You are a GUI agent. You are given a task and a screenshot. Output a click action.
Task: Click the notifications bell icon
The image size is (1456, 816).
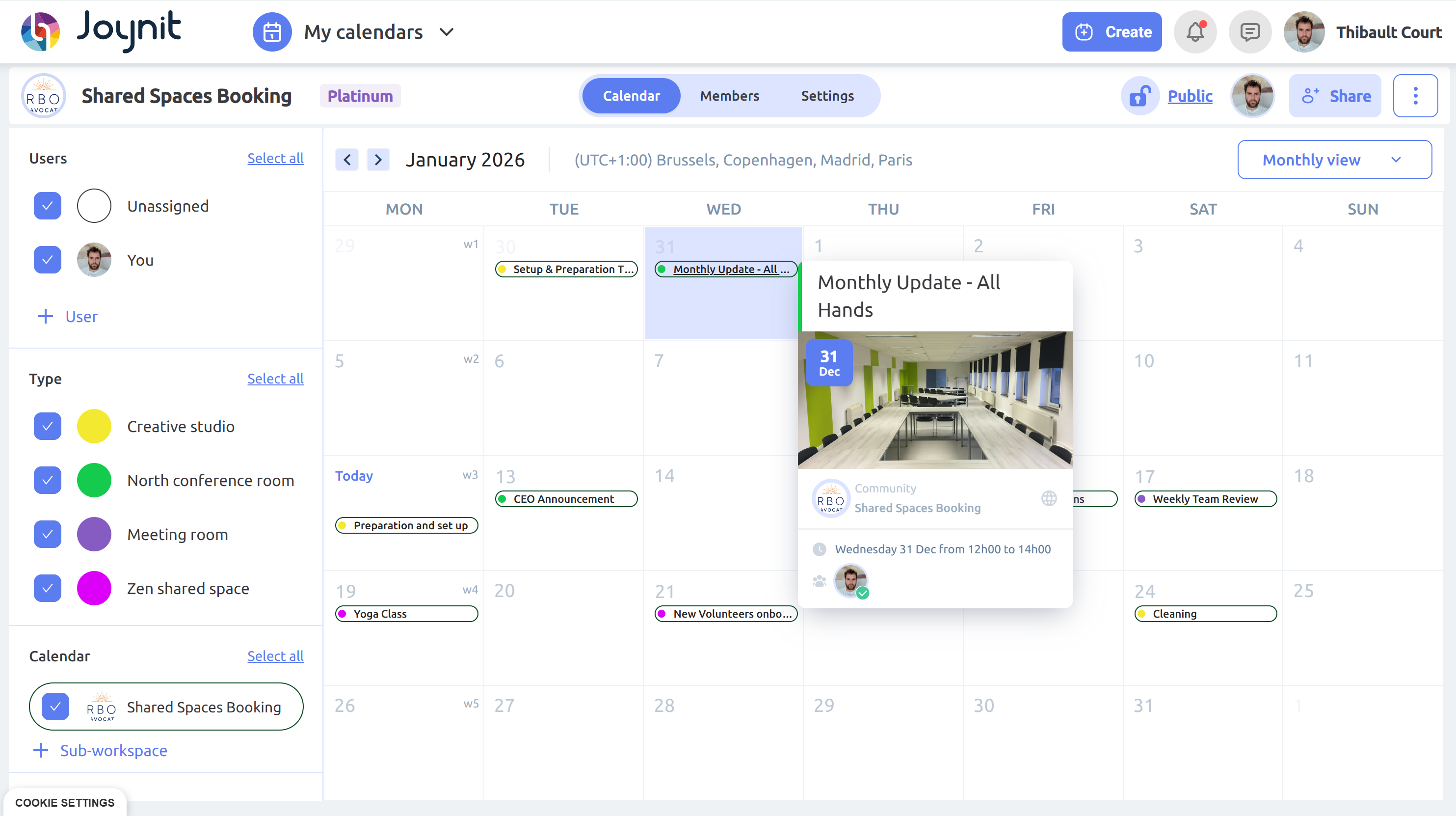point(1195,32)
